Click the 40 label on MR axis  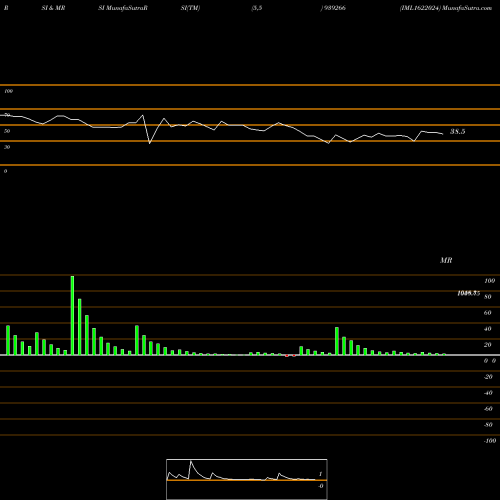click(487, 329)
